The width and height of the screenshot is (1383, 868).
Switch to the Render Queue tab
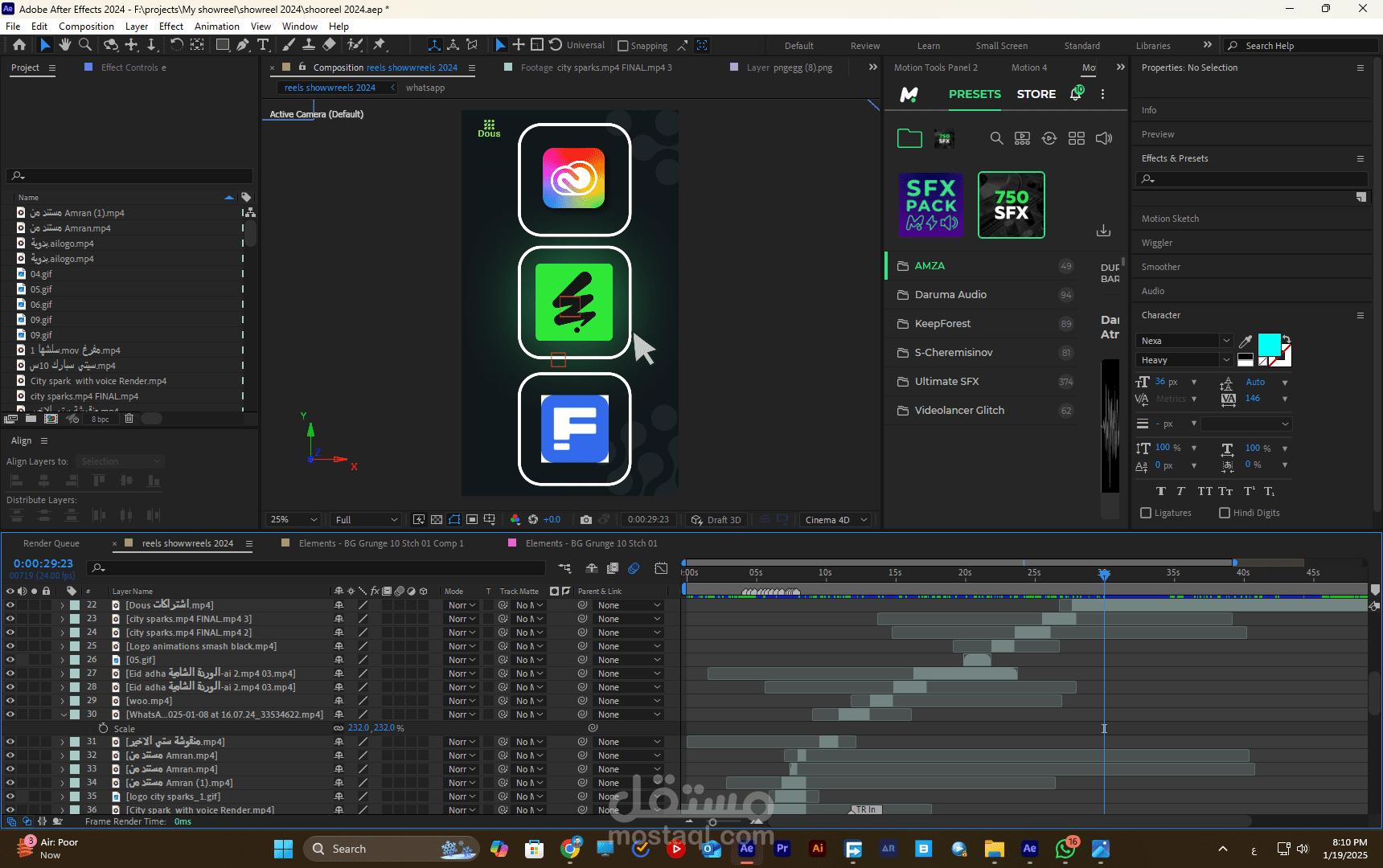(51, 543)
